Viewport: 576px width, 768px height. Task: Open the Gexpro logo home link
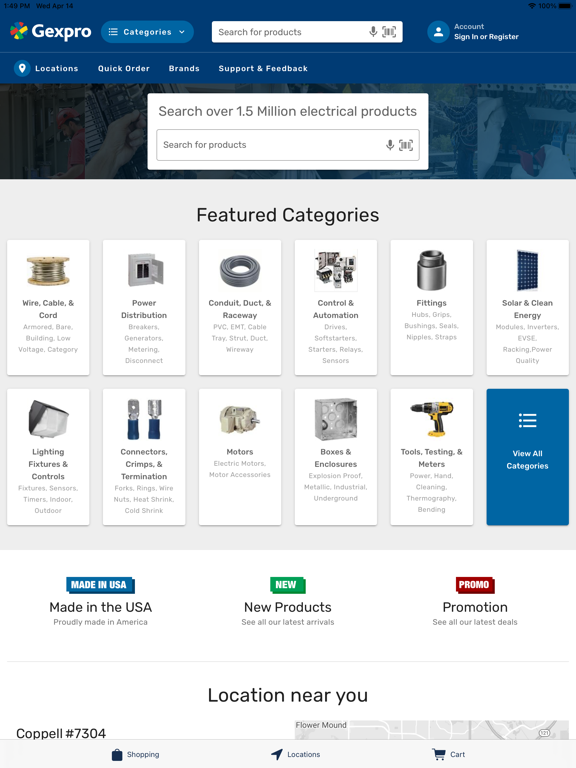[50, 31]
